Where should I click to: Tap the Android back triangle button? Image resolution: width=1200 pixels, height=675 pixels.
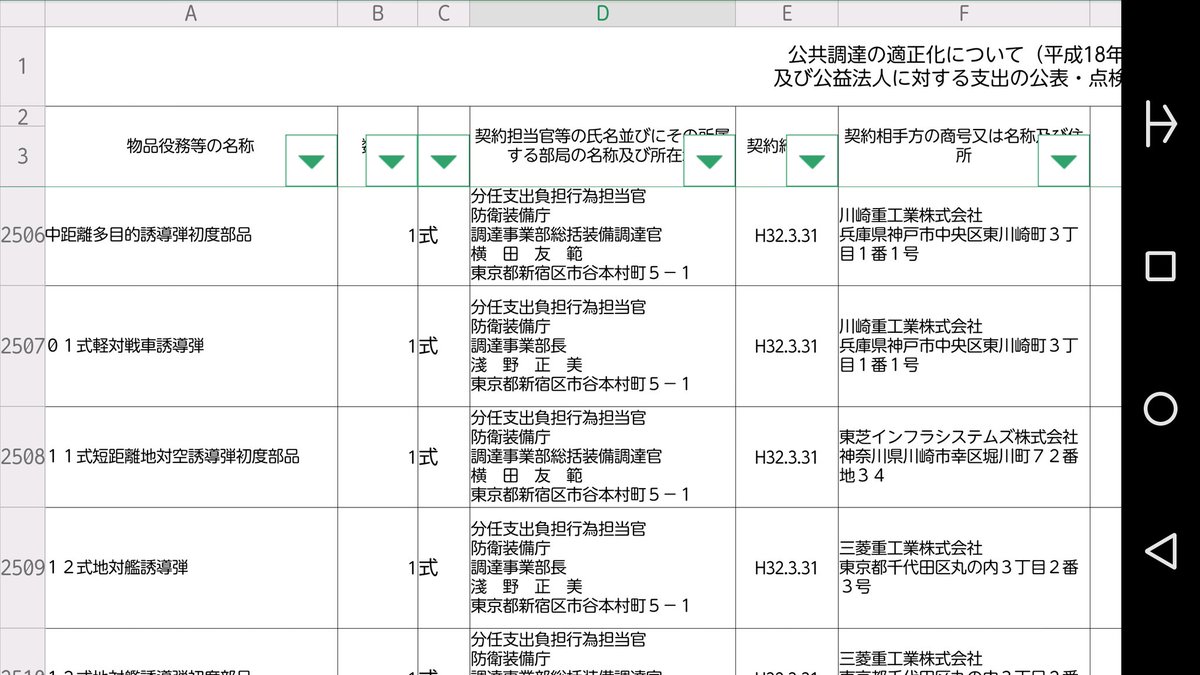[x=1160, y=551]
